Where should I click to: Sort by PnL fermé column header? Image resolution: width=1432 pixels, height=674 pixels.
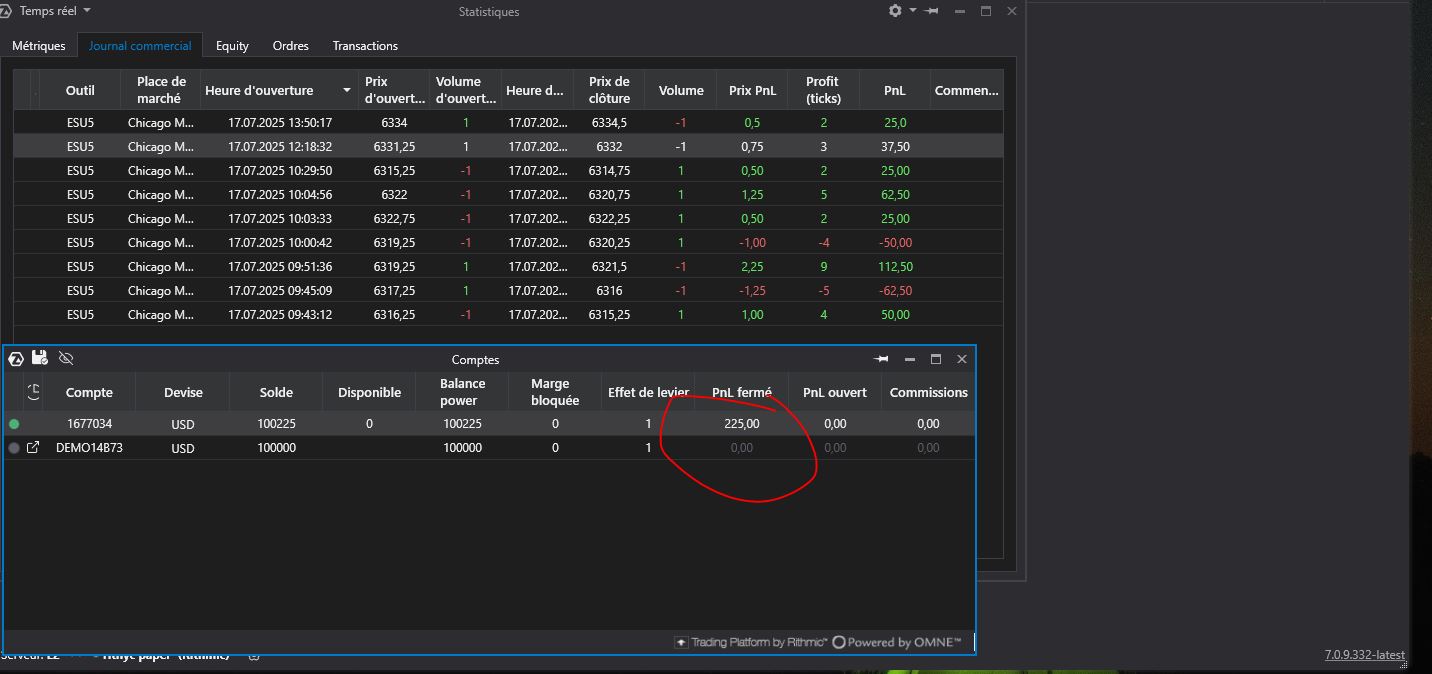(741, 393)
